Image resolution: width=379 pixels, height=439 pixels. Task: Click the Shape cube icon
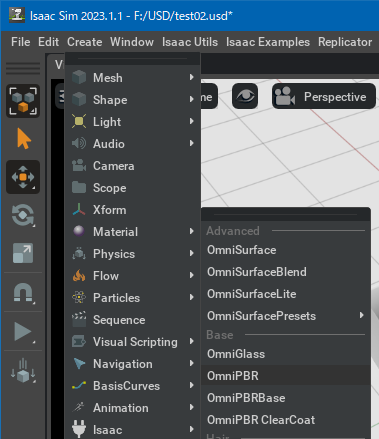tap(79, 99)
